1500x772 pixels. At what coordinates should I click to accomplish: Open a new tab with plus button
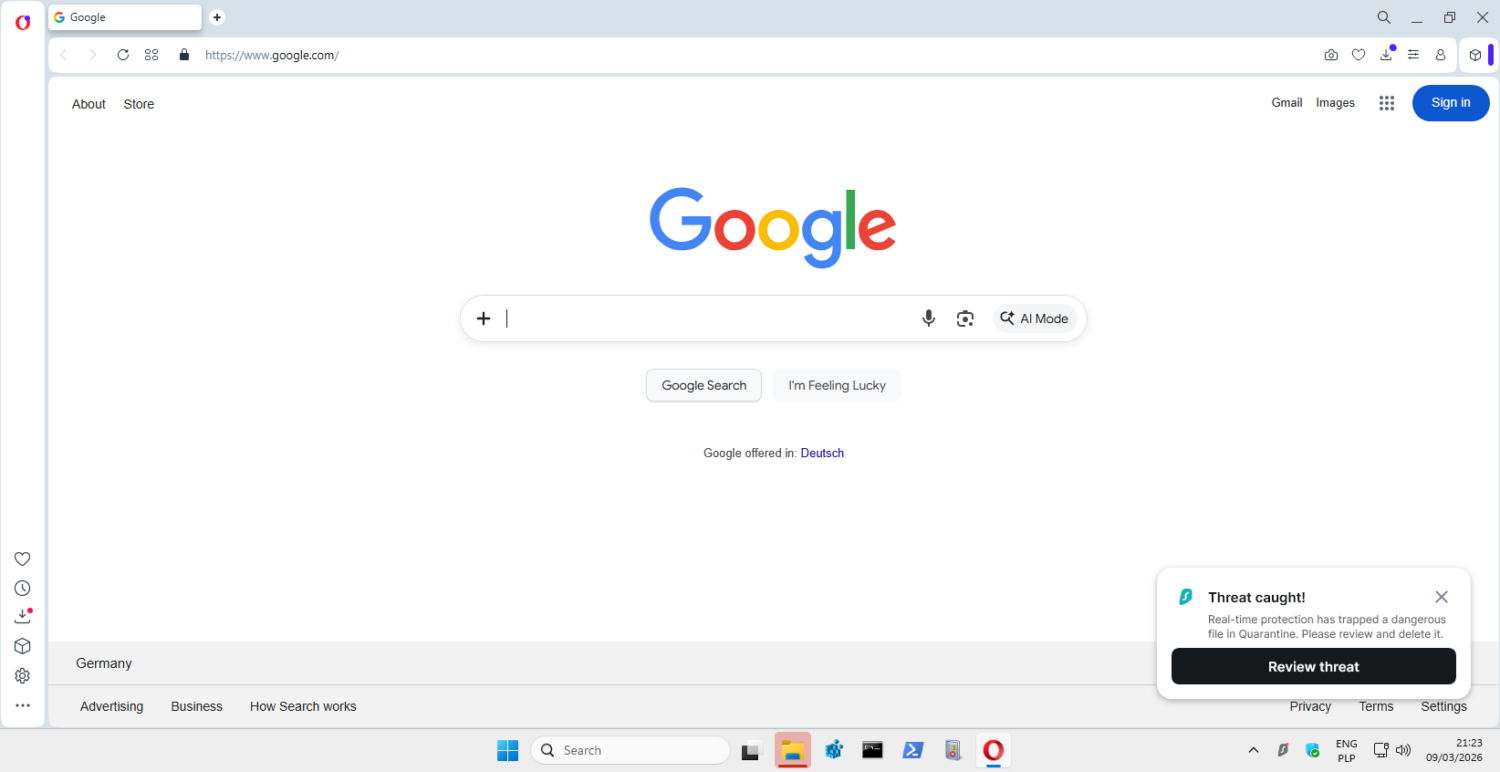tap(217, 17)
